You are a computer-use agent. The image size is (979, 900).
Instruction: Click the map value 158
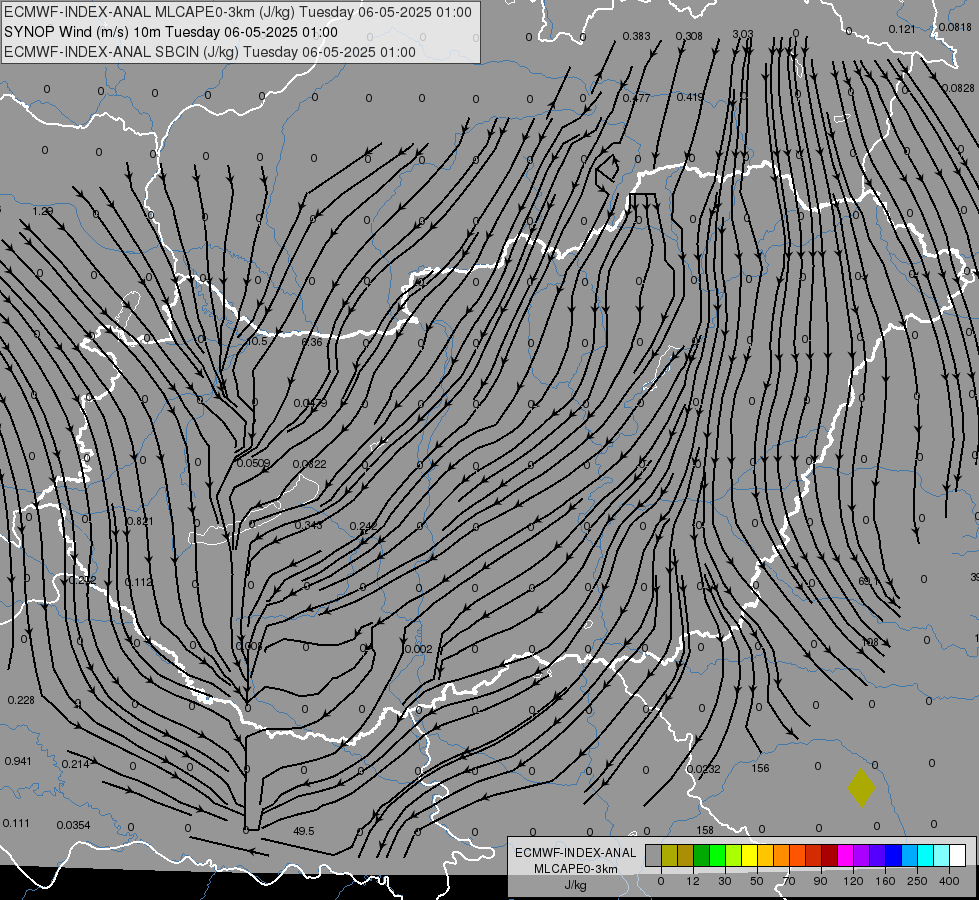[705, 830]
